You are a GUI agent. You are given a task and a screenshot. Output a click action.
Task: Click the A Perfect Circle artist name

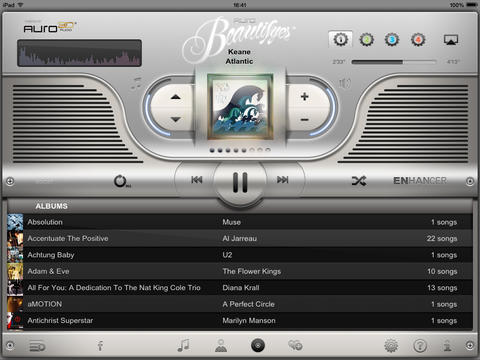pos(249,304)
